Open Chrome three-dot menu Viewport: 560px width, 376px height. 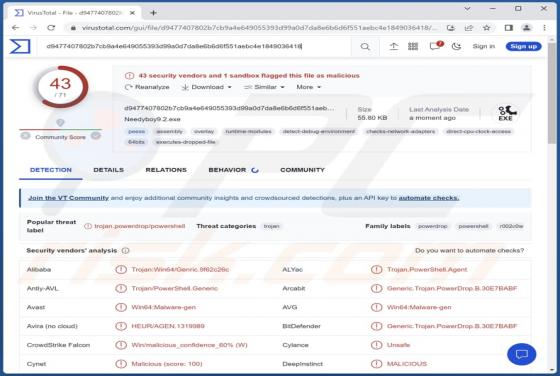coord(544,27)
